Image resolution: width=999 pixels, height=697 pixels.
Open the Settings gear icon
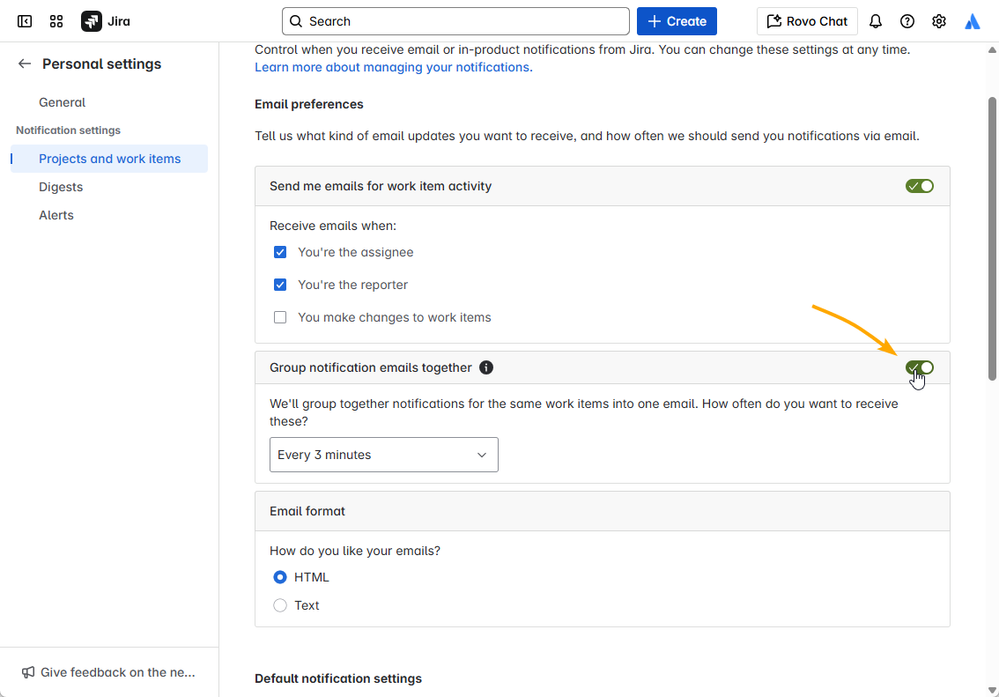click(x=939, y=21)
